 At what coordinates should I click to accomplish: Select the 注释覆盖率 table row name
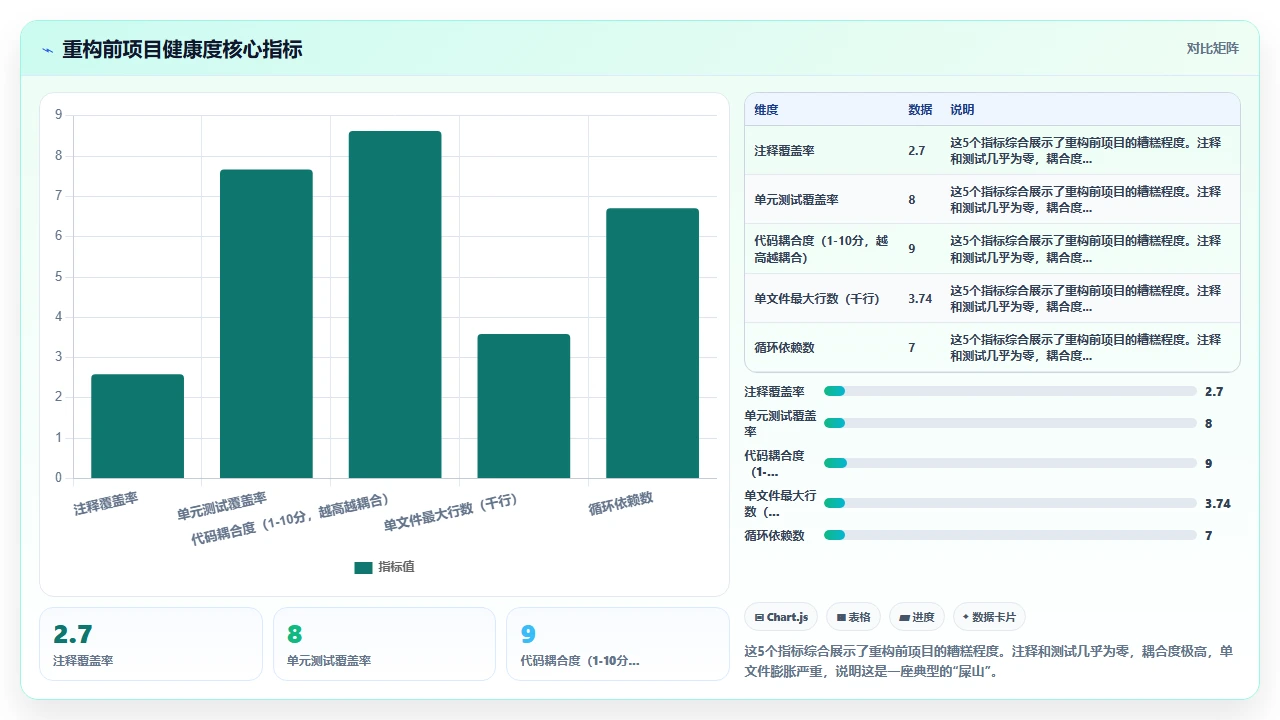click(784, 151)
